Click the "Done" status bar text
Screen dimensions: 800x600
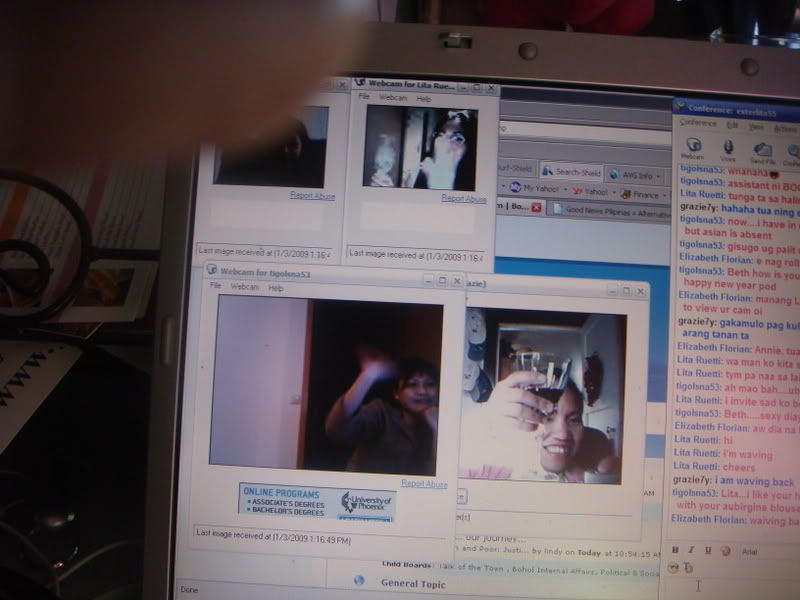(x=189, y=589)
